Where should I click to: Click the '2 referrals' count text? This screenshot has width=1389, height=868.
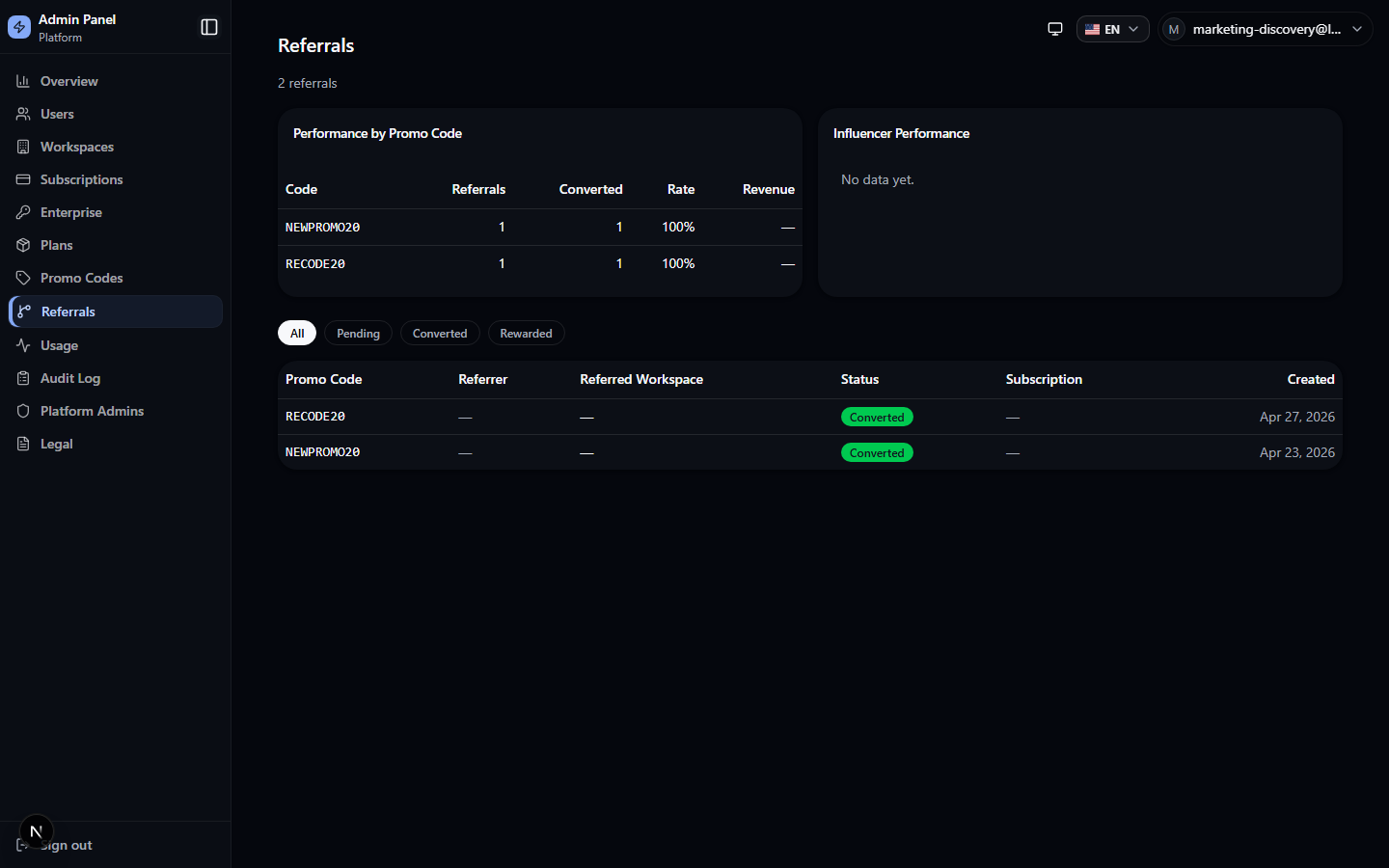(308, 83)
